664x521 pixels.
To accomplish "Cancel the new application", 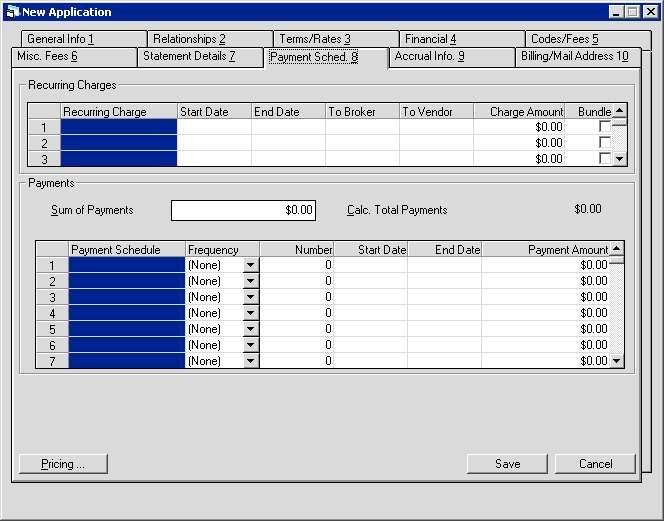I will coord(595,464).
